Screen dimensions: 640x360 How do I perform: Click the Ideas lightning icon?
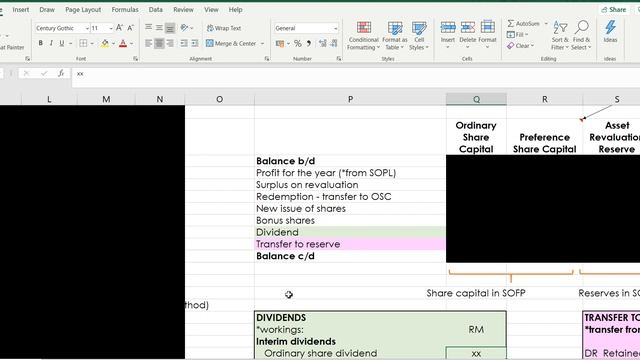[x=610, y=28]
